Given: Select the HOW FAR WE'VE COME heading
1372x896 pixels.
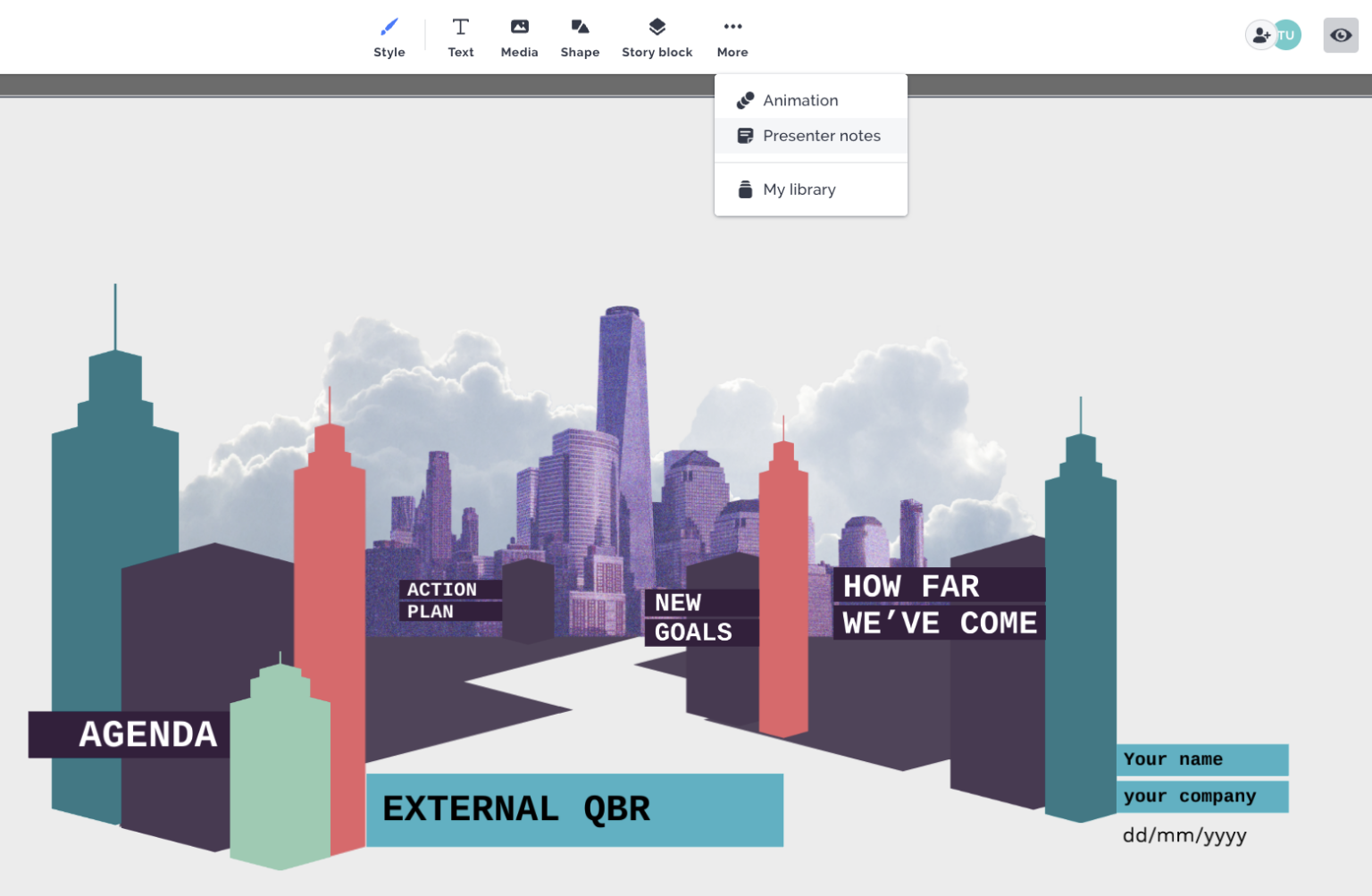Looking at the screenshot, I should click(939, 606).
